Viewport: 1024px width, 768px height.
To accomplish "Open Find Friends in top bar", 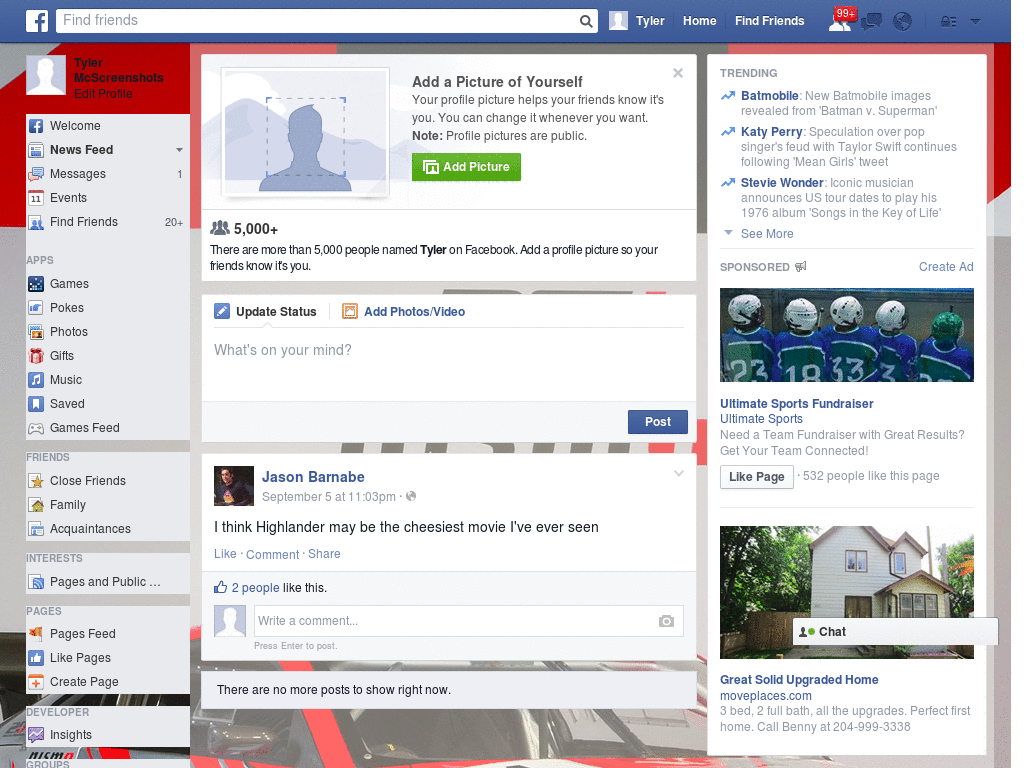I will 769,21.
